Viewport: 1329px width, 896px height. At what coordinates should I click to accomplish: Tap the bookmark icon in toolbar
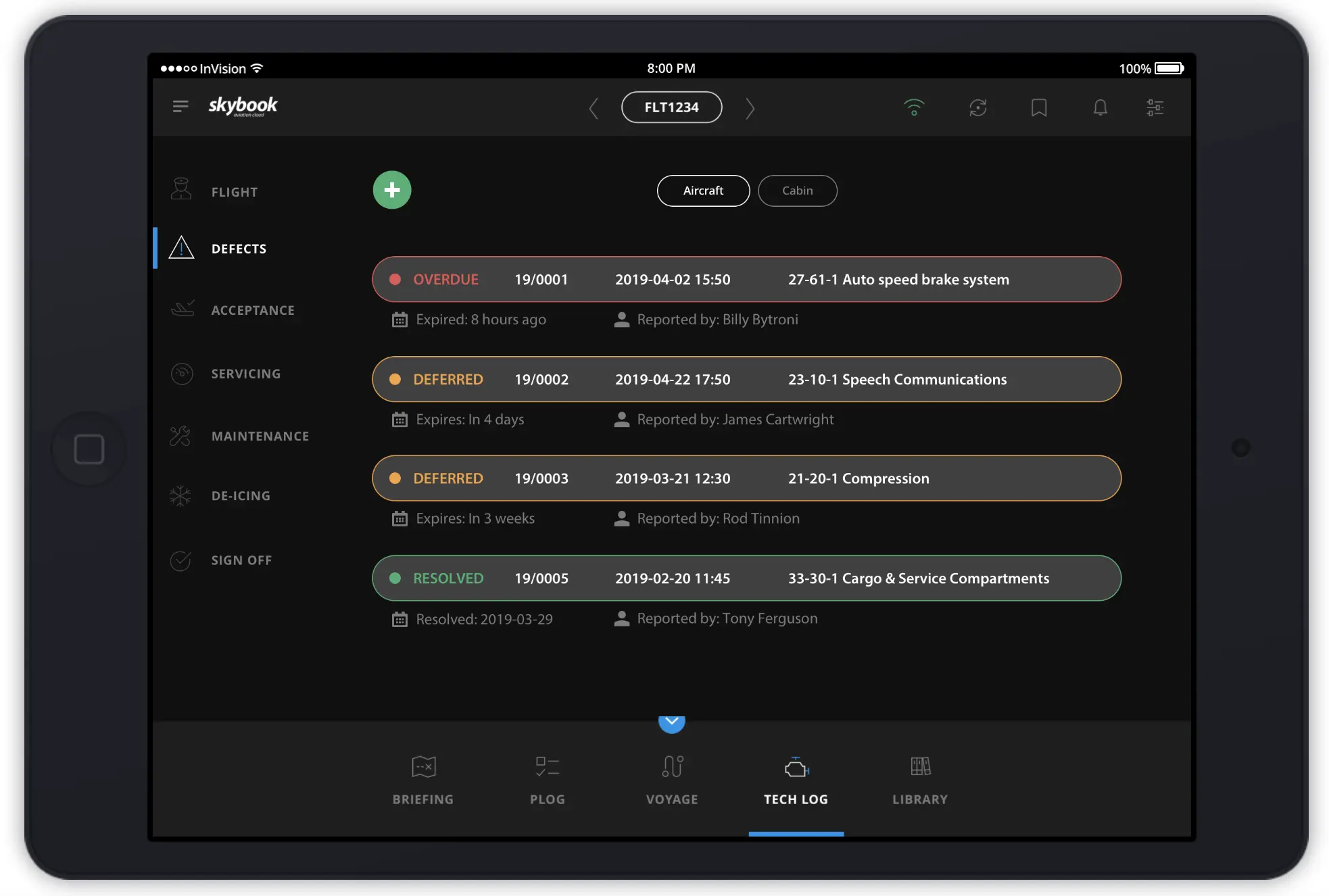pyautogui.click(x=1039, y=106)
